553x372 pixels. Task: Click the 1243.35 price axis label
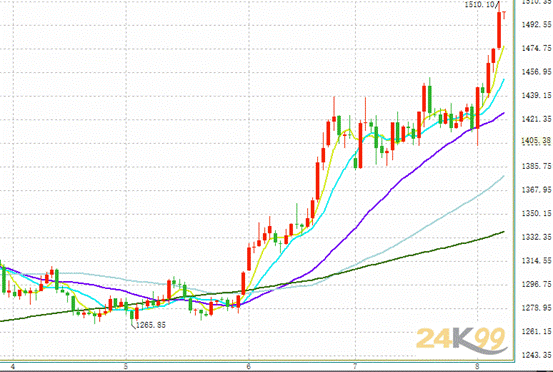coord(537,355)
